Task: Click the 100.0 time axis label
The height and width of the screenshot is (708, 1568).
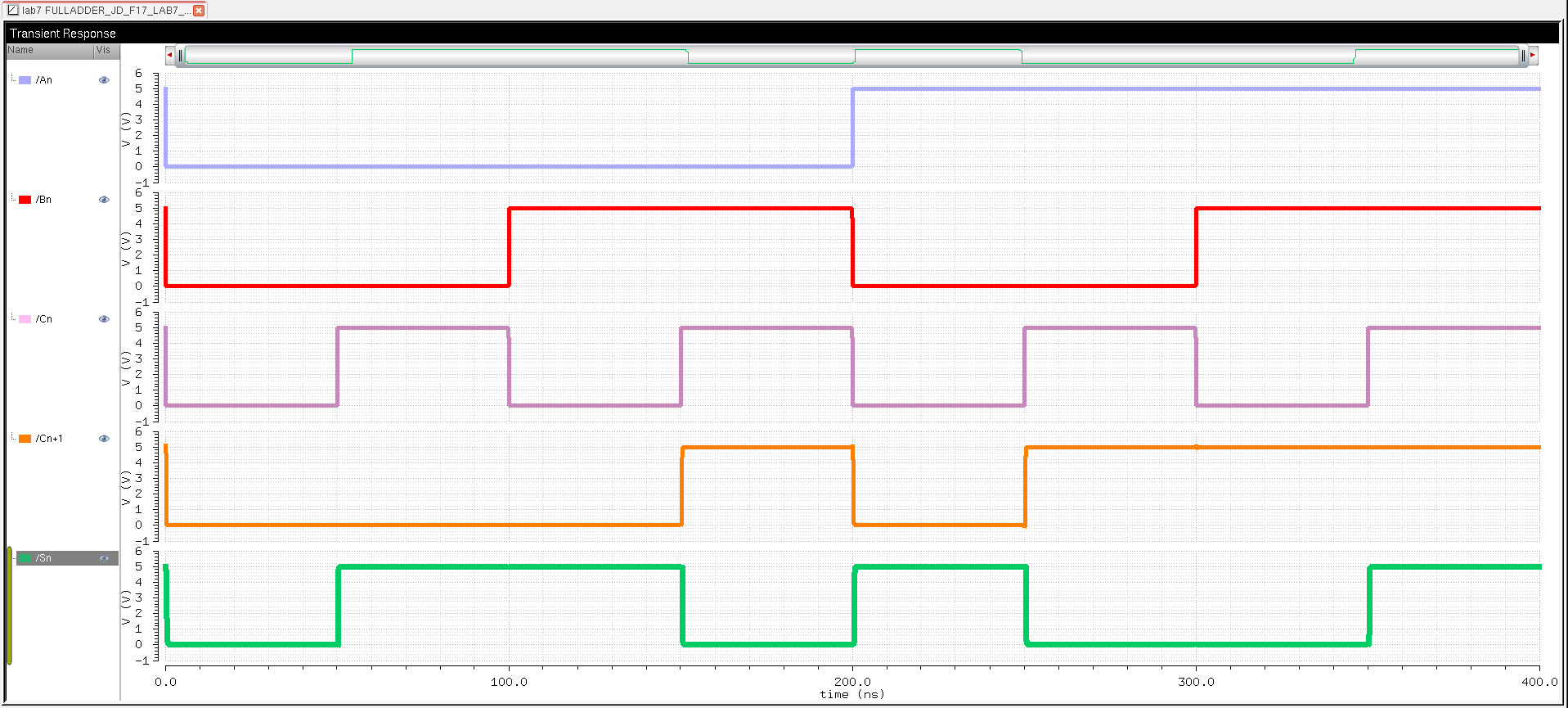Action: (x=509, y=682)
